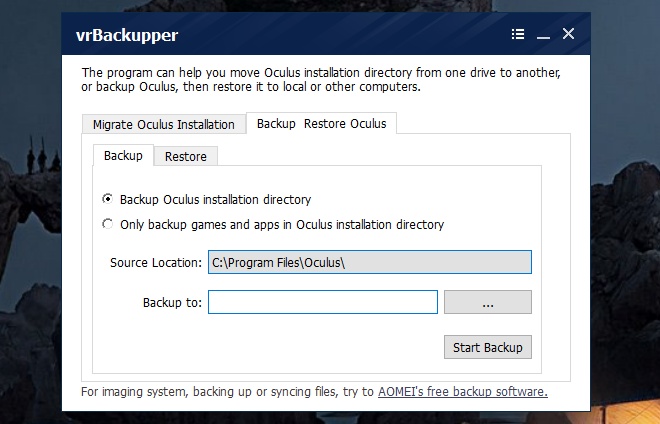Close the vrBackupper window

(568, 34)
